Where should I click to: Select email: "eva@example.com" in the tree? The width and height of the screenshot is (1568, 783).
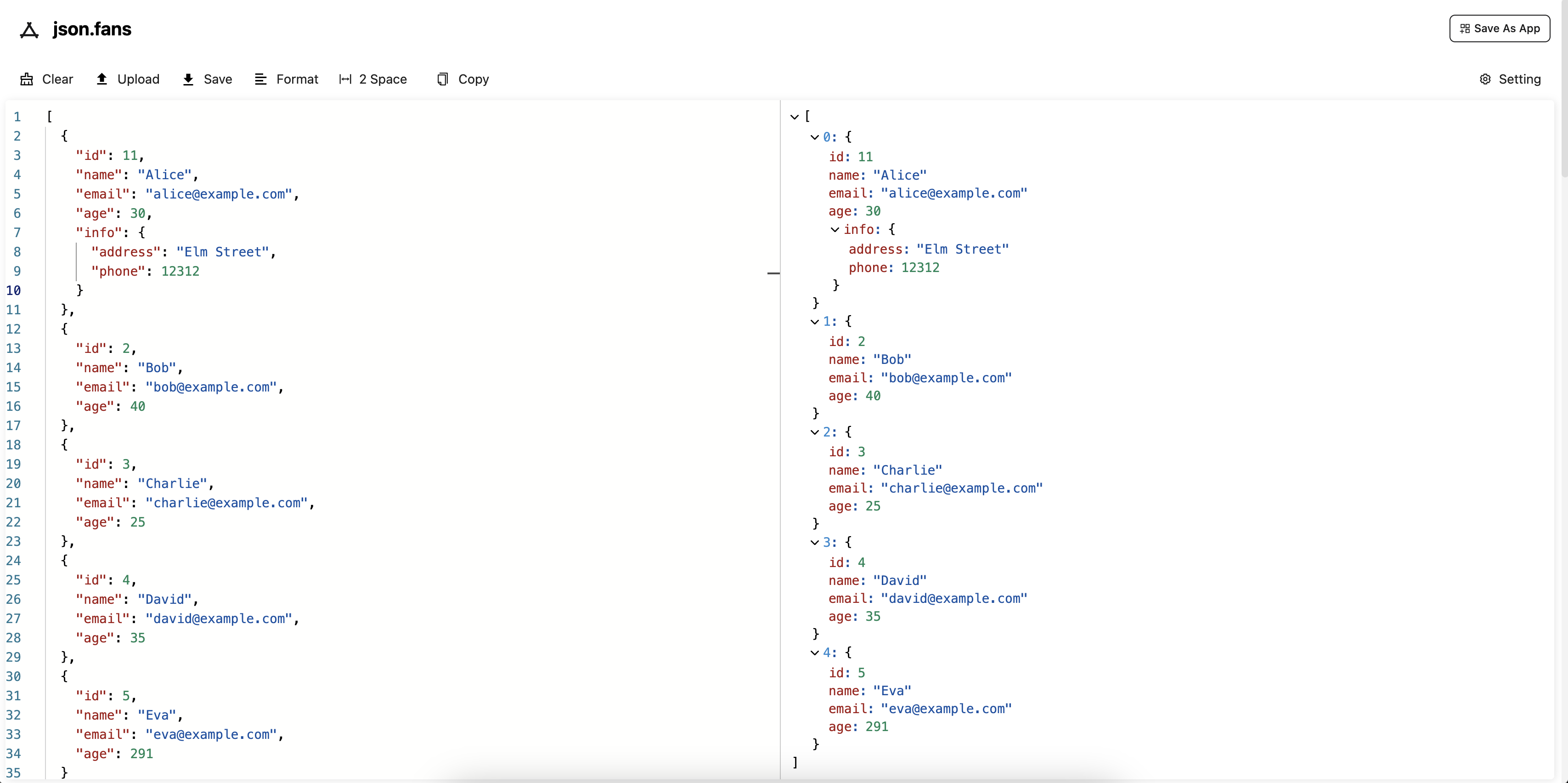[x=920, y=709]
